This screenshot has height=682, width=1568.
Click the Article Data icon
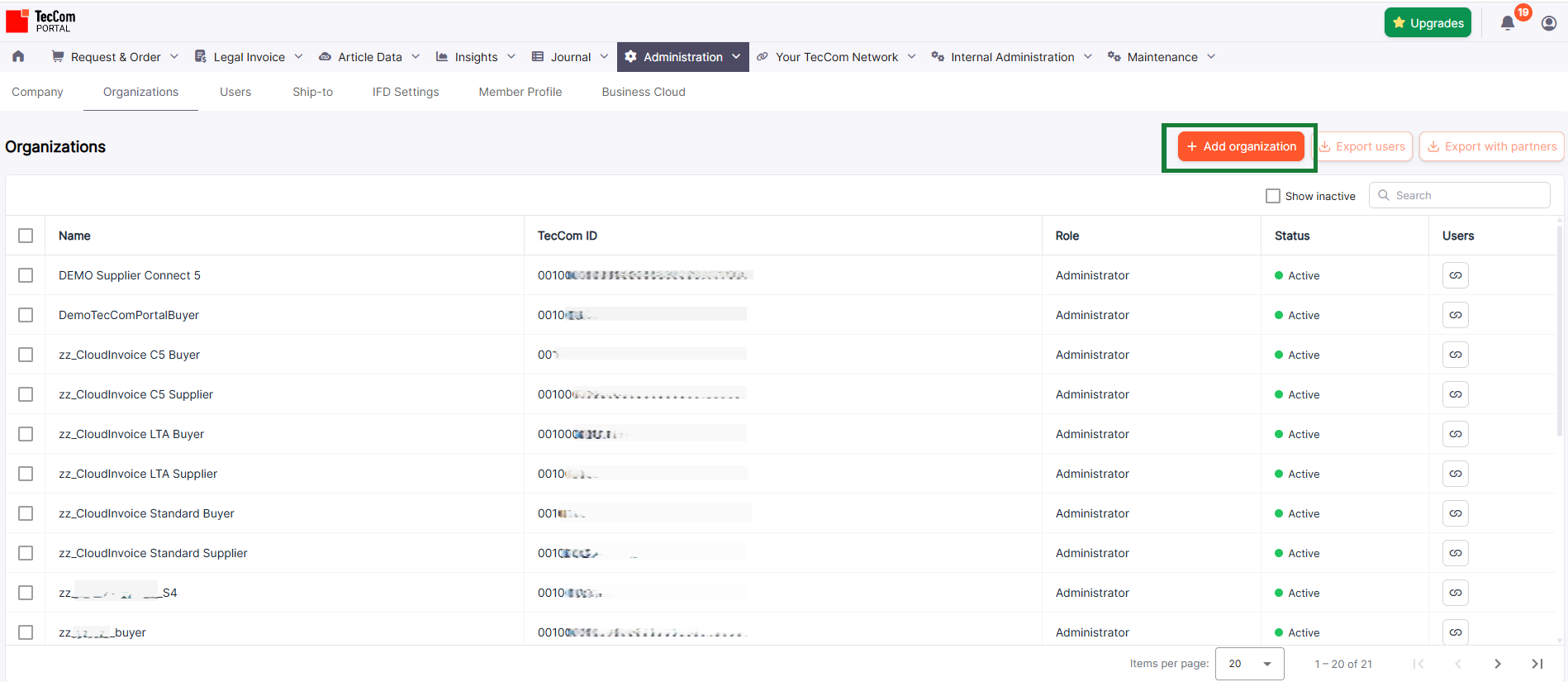click(325, 56)
